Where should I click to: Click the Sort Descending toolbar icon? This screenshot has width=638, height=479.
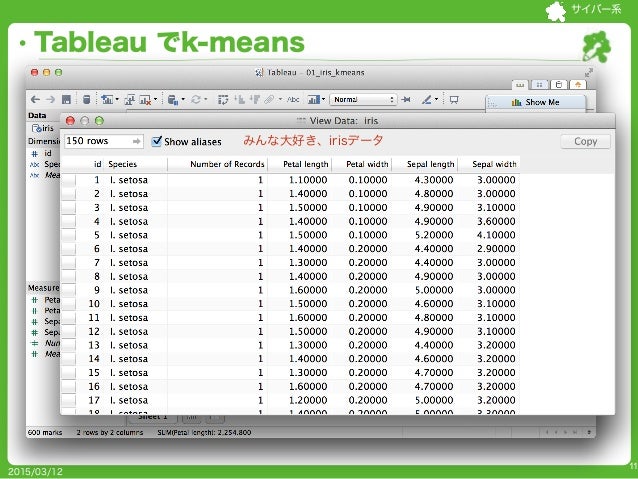pos(255,99)
